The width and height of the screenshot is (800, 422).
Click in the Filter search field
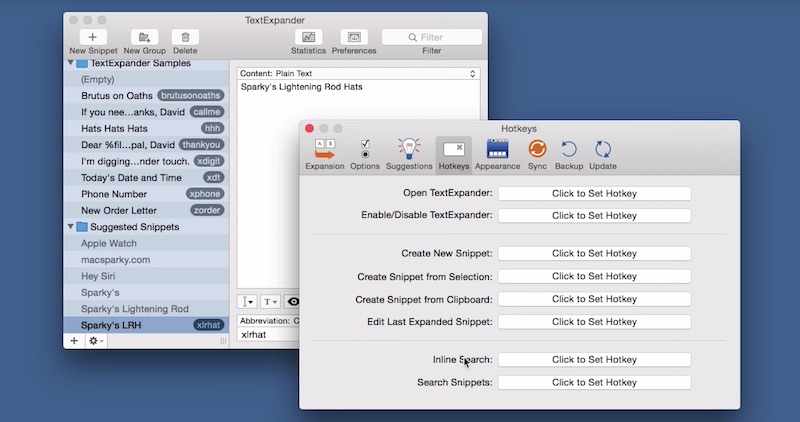[432, 37]
